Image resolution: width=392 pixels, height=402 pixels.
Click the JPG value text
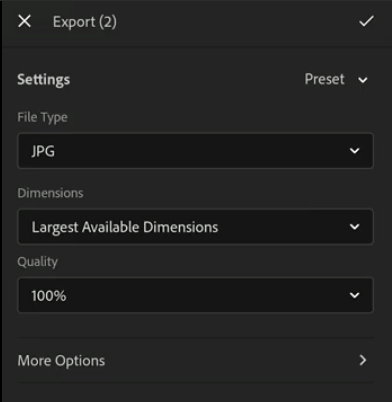tap(43, 152)
